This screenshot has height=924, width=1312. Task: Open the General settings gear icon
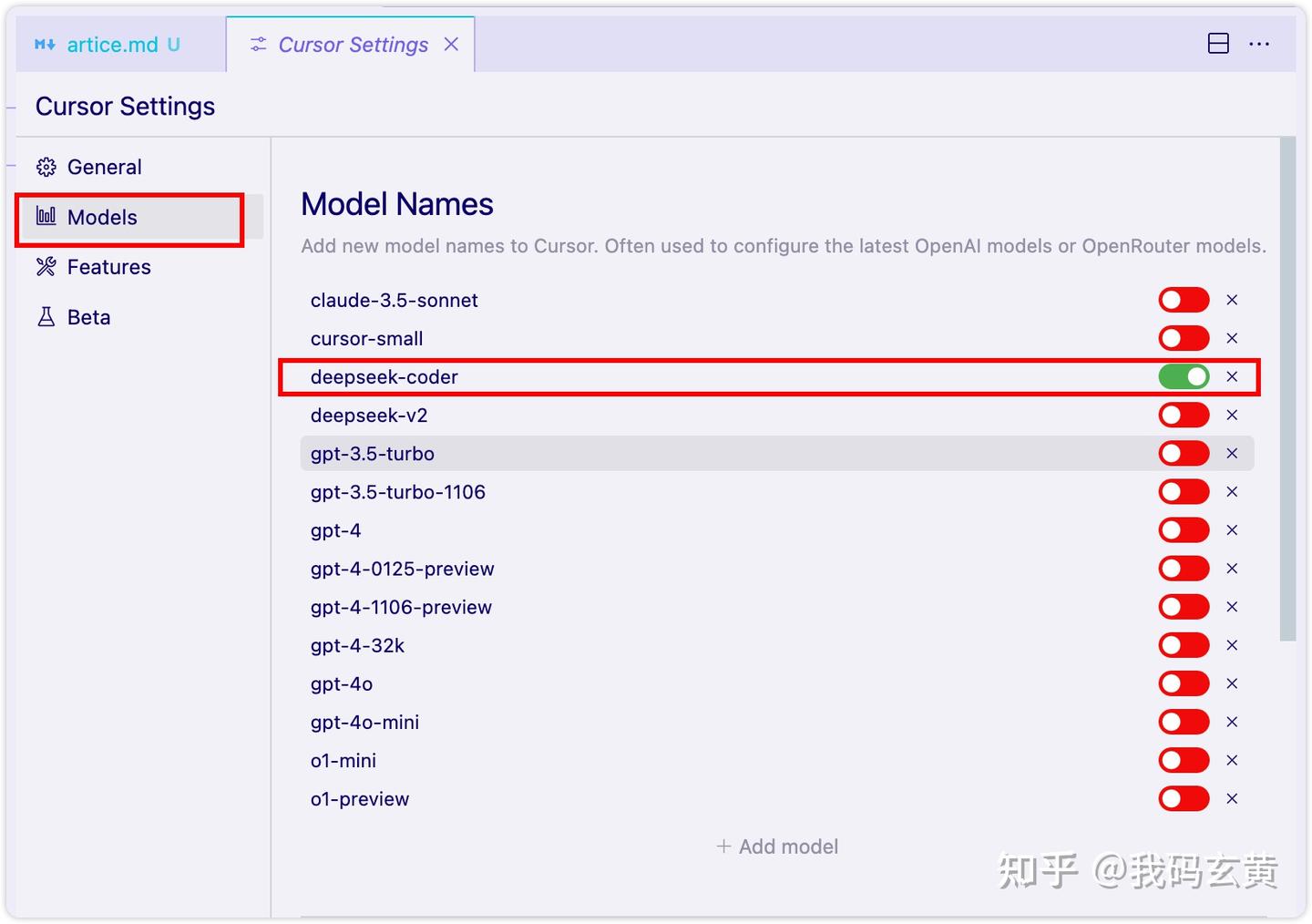46,167
